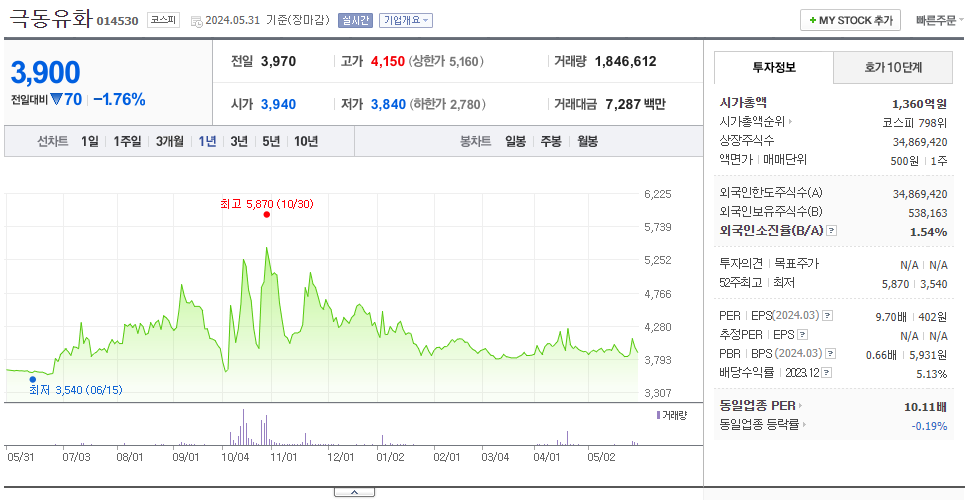Viewport: 968px width, 500px height.
Task: Select the 3개월 line chart period
Action: (x=170, y=141)
